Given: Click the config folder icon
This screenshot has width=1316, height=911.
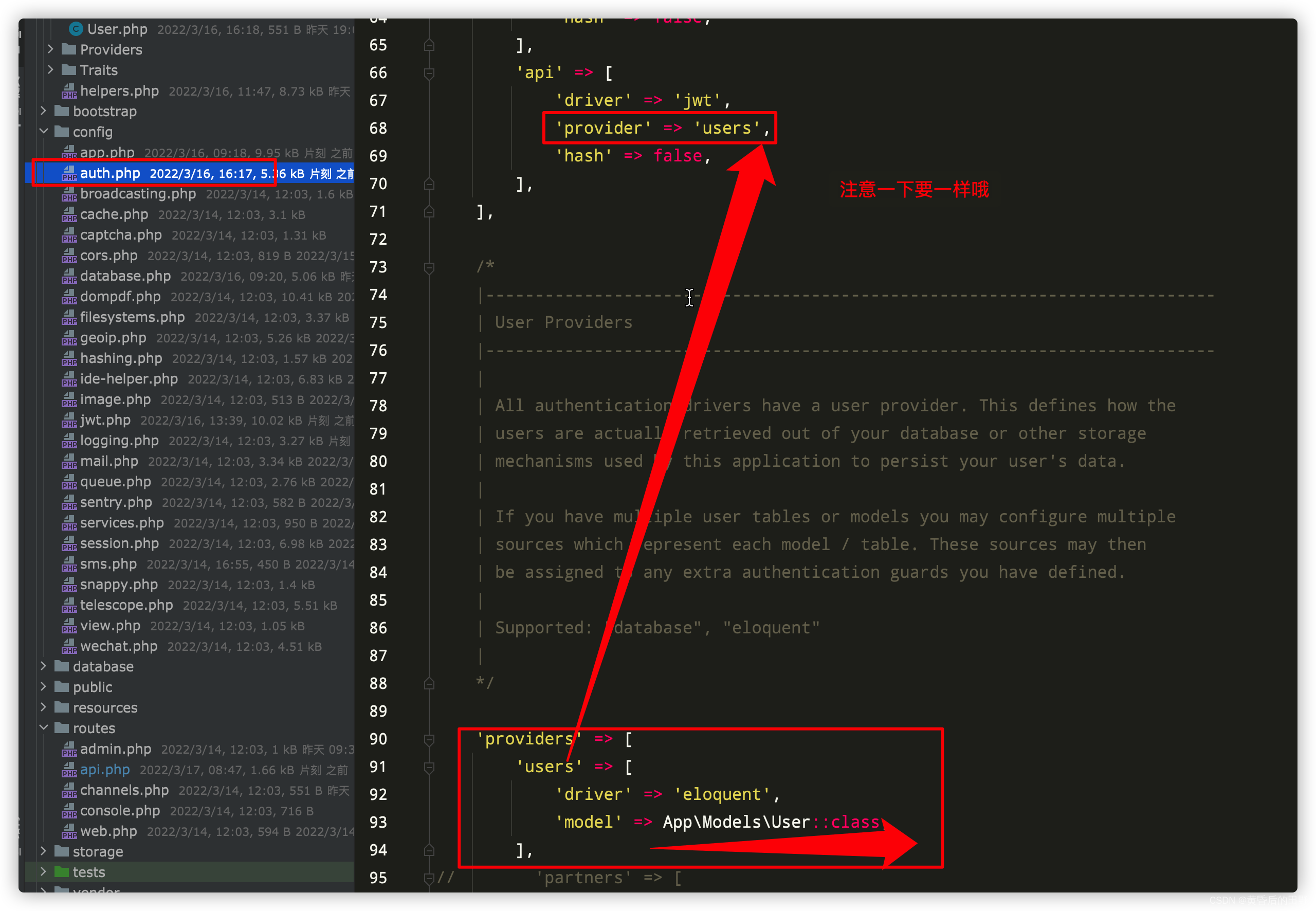Looking at the screenshot, I should point(62,131).
